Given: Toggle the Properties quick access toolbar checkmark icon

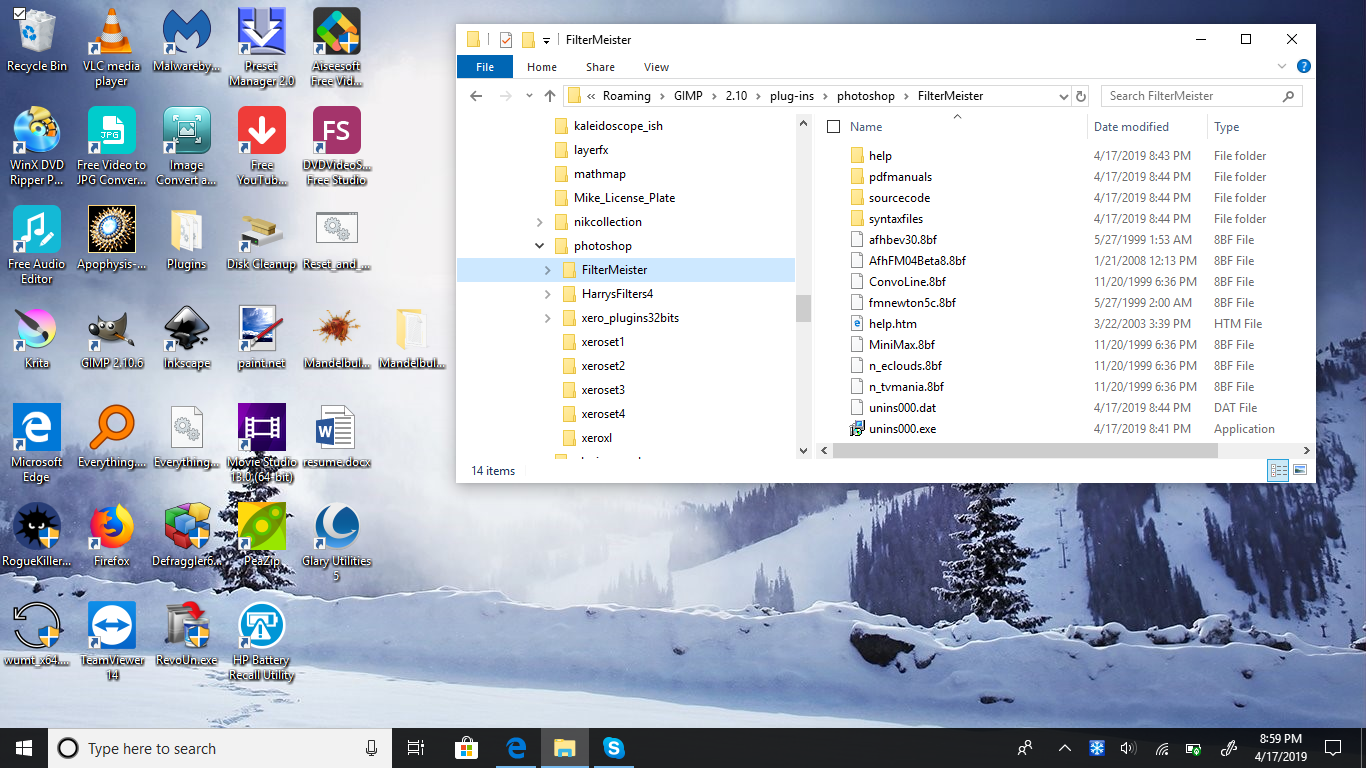Looking at the screenshot, I should click(x=505, y=40).
